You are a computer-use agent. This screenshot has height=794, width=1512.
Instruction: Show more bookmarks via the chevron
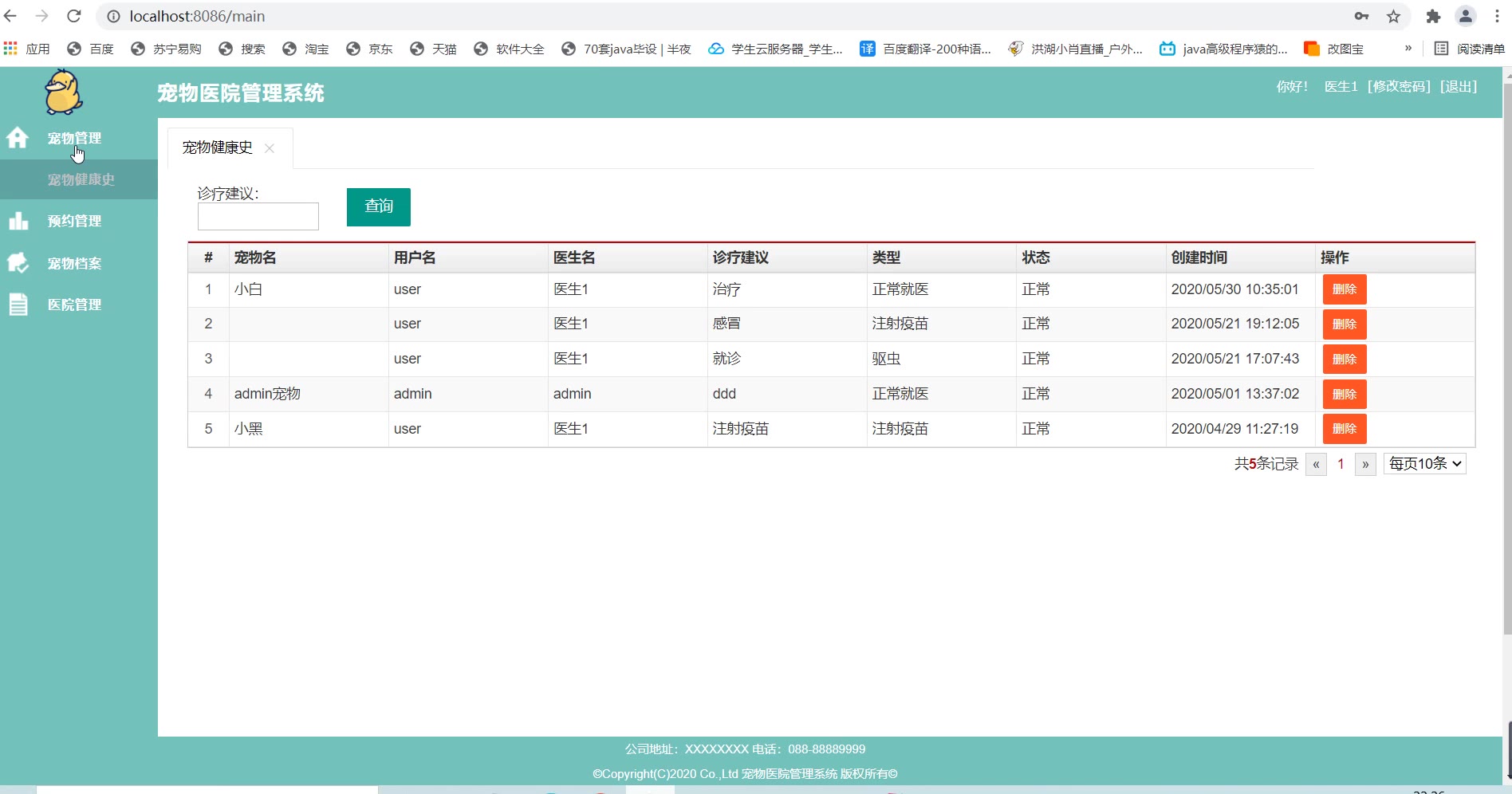click(1408, 48)
